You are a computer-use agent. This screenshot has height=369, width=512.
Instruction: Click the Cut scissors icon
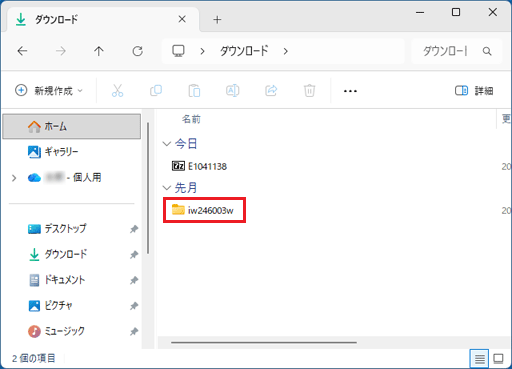click(x=117, y=91)
